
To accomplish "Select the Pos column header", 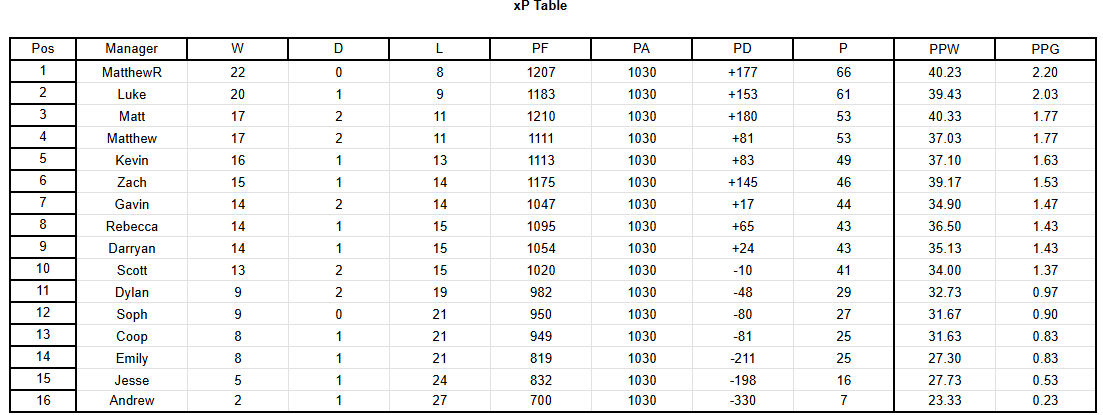I will 43,49.
